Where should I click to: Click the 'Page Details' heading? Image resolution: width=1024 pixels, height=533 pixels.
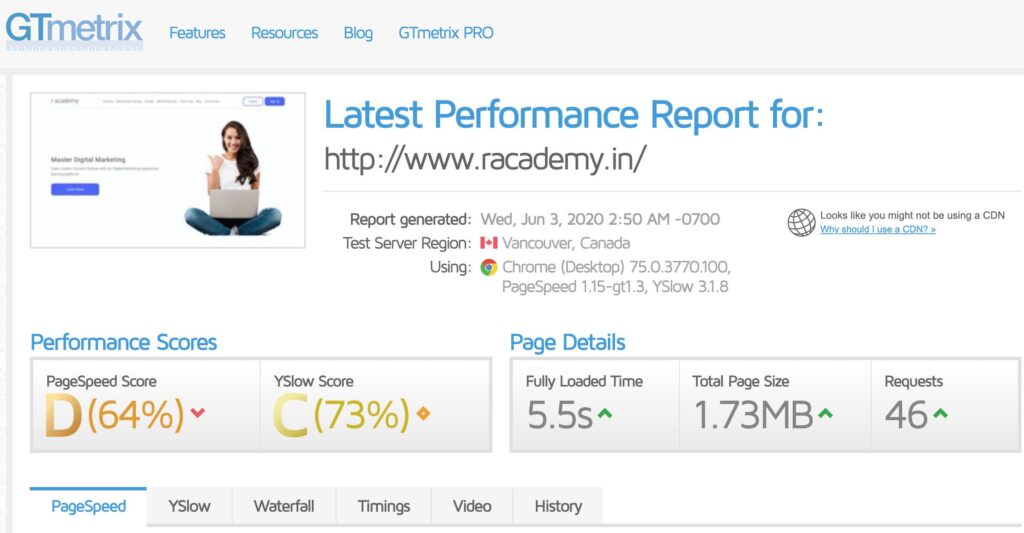568,342
